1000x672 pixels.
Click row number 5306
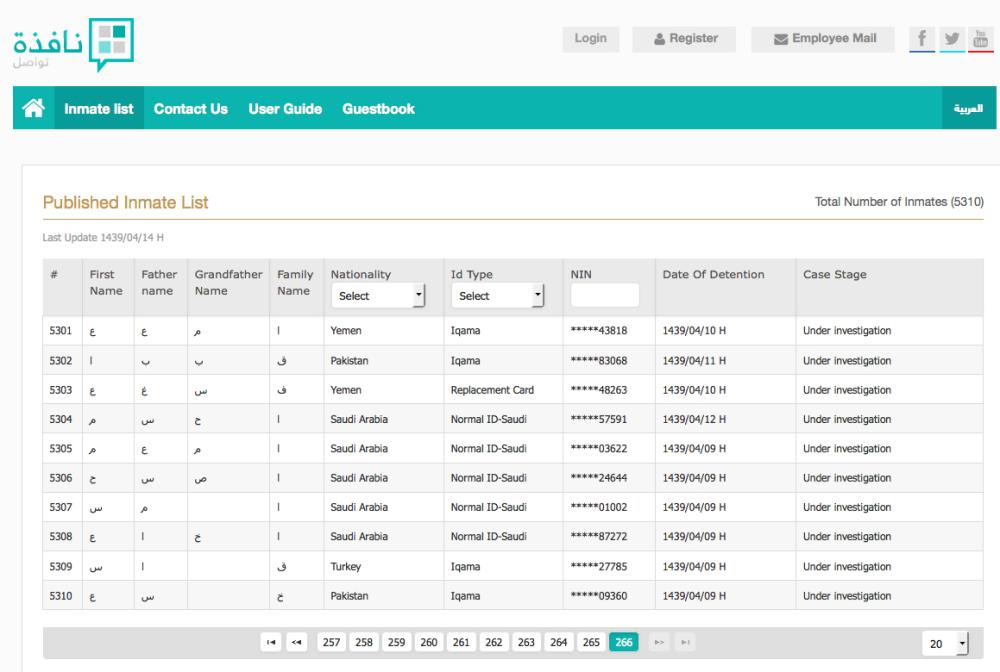[61, 478]
